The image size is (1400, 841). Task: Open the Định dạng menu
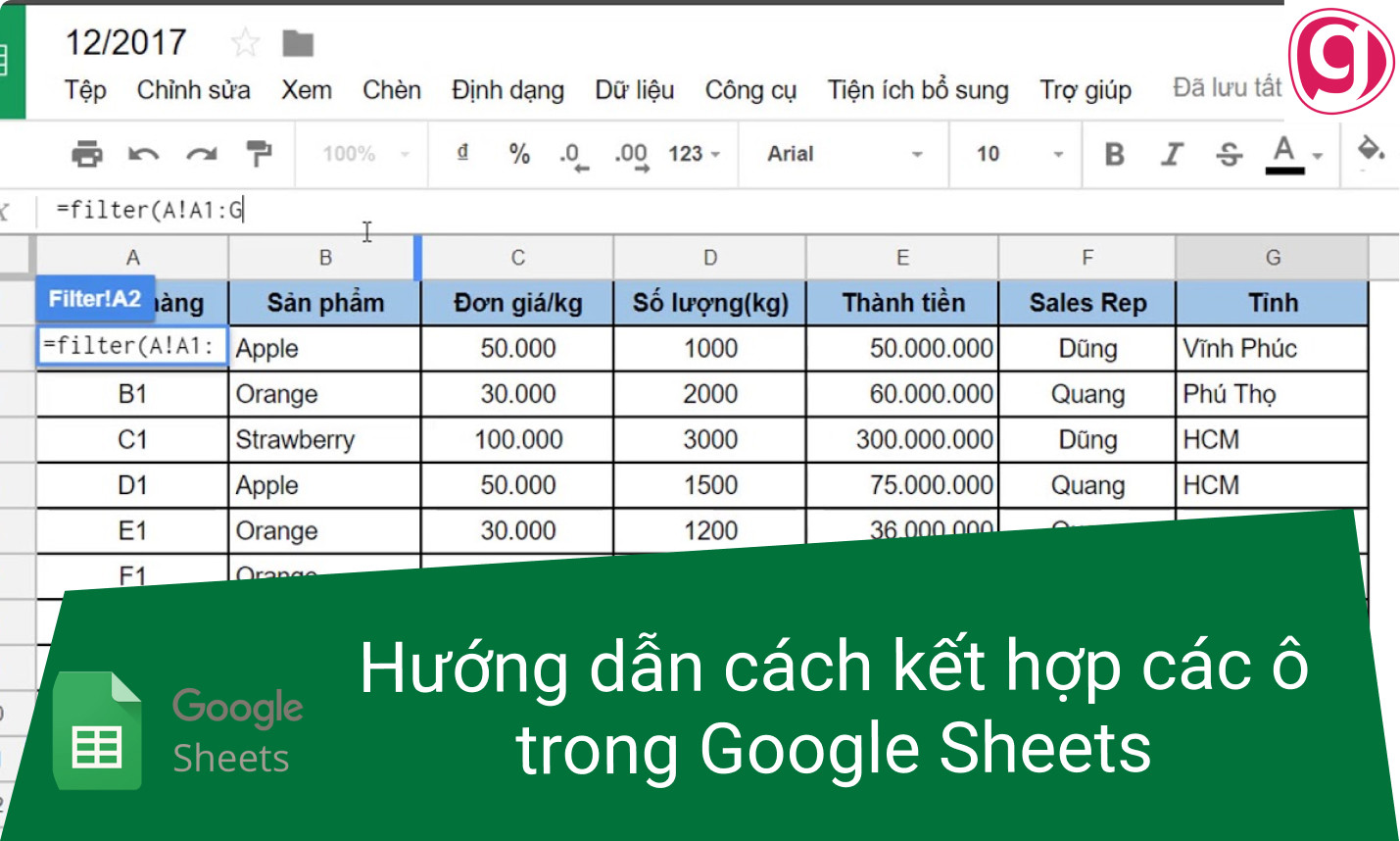click(x=507, y=89)
